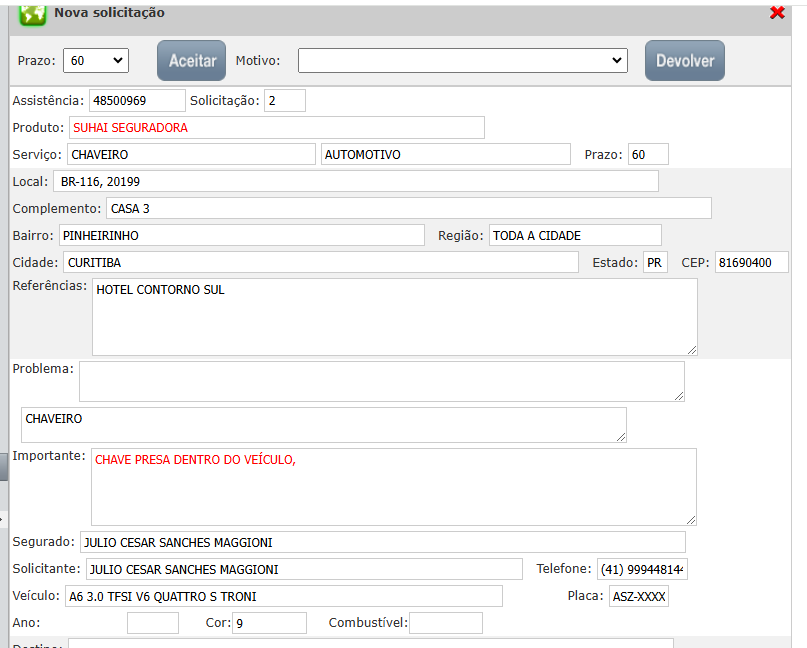Open the Prazo dropdown showing 60
This screenshot has width=807, height=648.
coord(96,61)
